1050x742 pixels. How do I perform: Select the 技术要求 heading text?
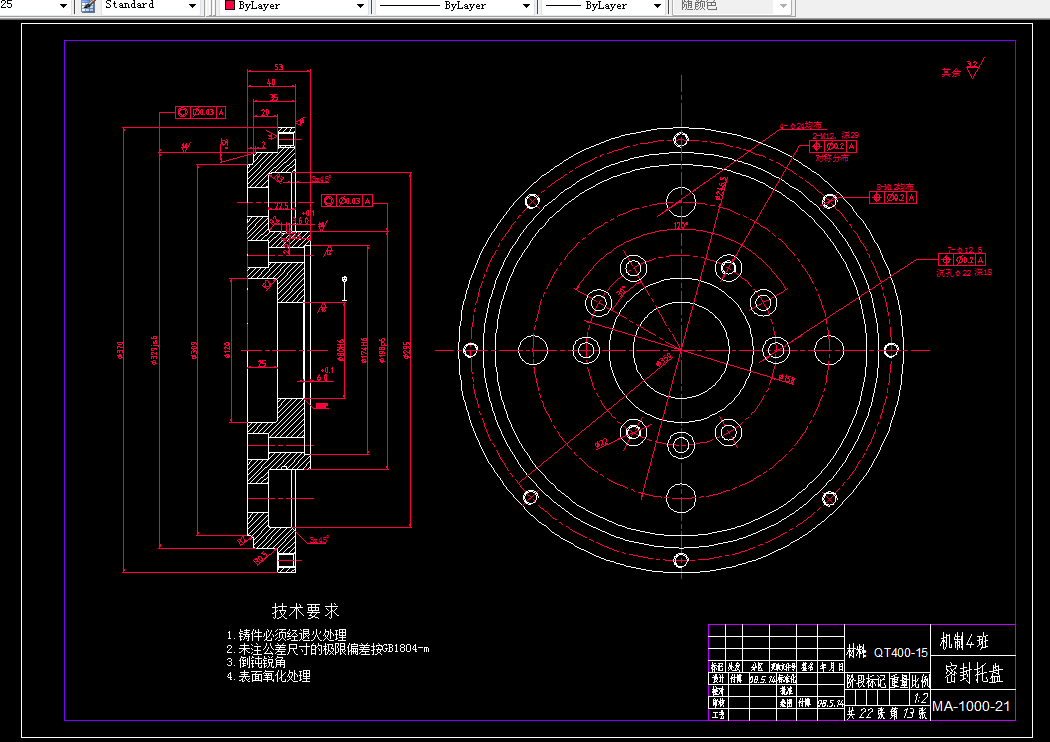click(305, 611)
